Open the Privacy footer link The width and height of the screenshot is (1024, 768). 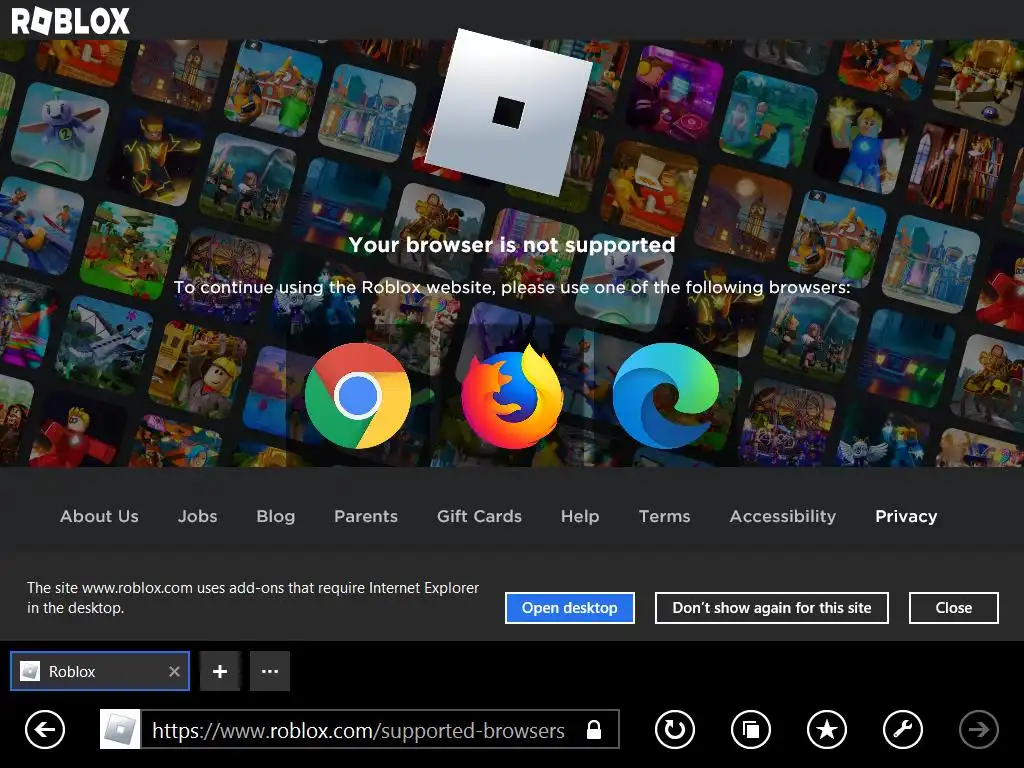point(906,517)
